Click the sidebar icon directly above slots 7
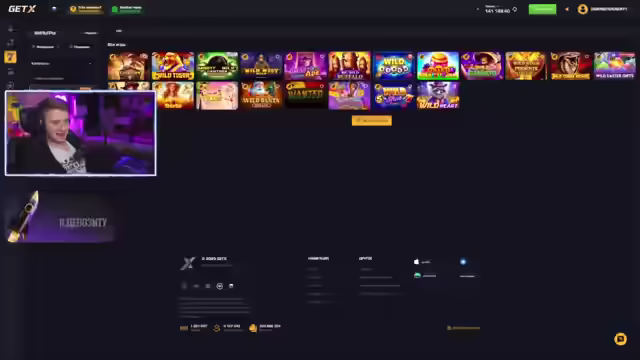Image resolution: width=640 pixels, height=360 pixels. pos(11,42)
